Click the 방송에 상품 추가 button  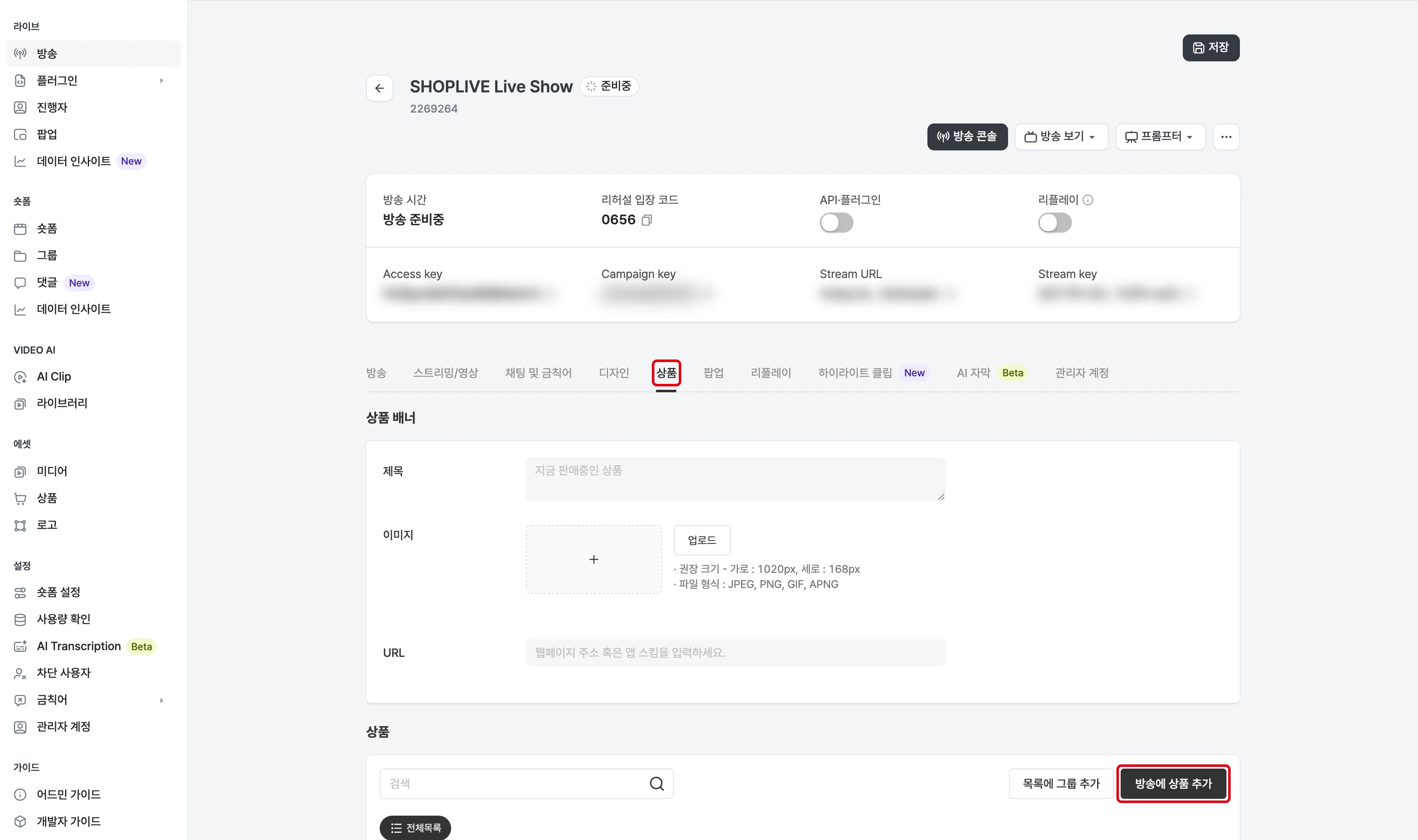tap(1174, 783)
